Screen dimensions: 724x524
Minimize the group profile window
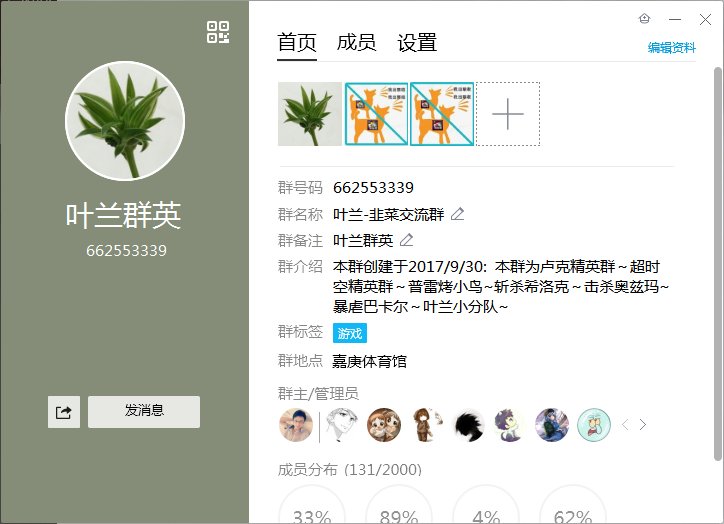[675, 19]
